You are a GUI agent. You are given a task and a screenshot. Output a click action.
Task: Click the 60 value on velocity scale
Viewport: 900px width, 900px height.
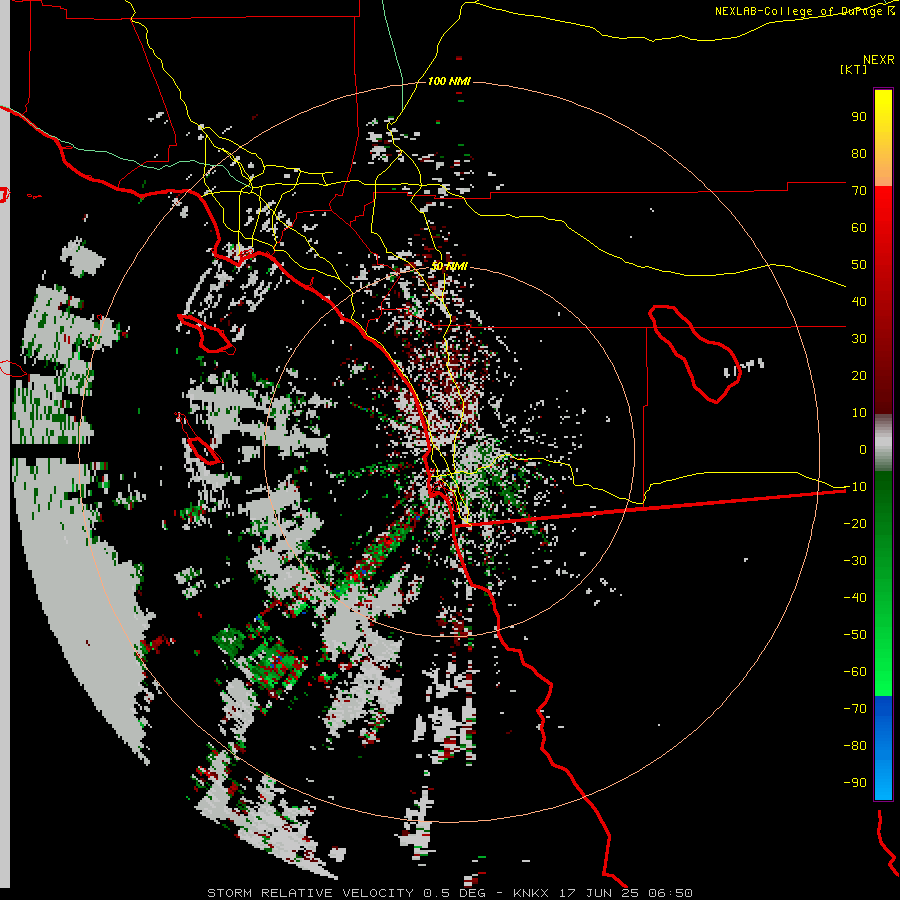tap(859, 227)
